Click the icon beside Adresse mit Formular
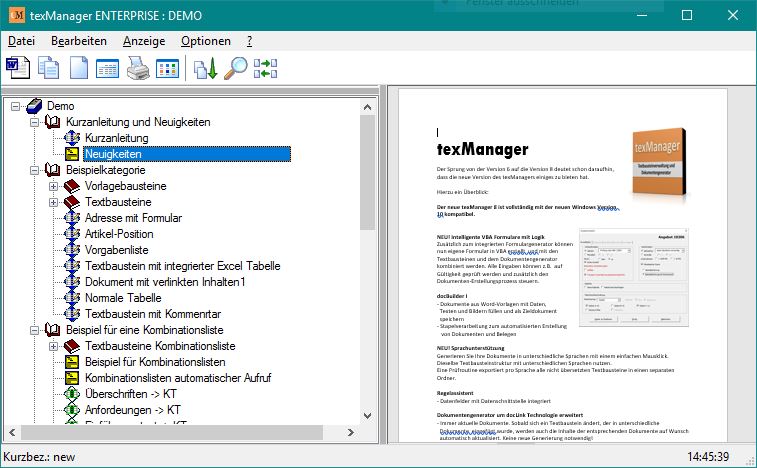The height and width of the screenshot is (468, 757). tap(72, 217)
